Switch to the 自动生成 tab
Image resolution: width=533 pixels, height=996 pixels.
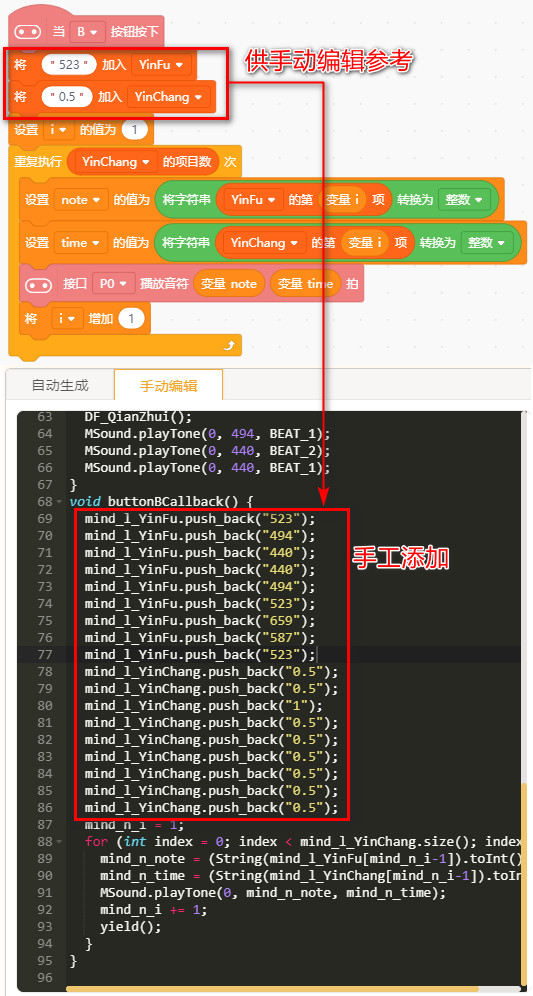tap(60, 385)
